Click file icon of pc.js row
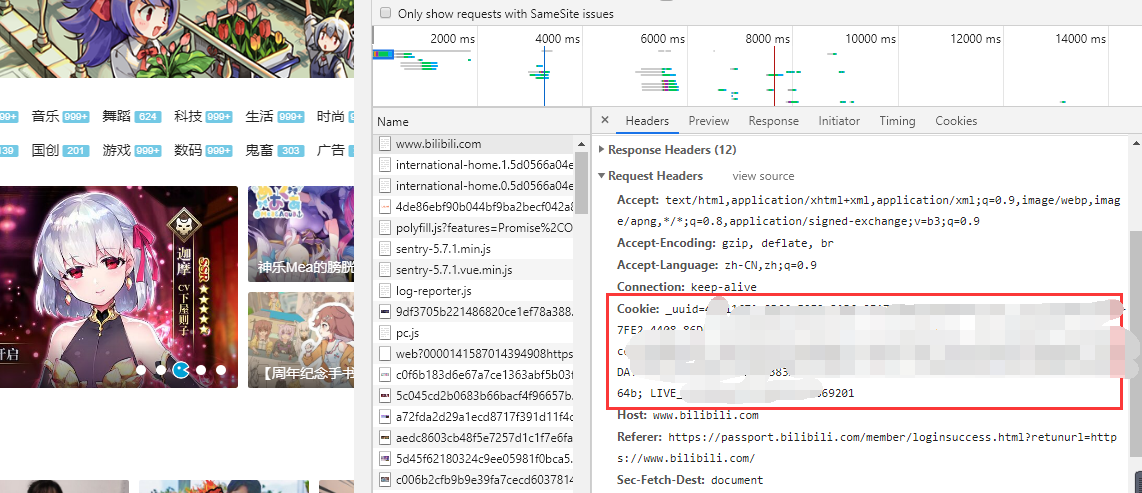1142x493 pixels. pyautogui.click(x=385, y=333)
